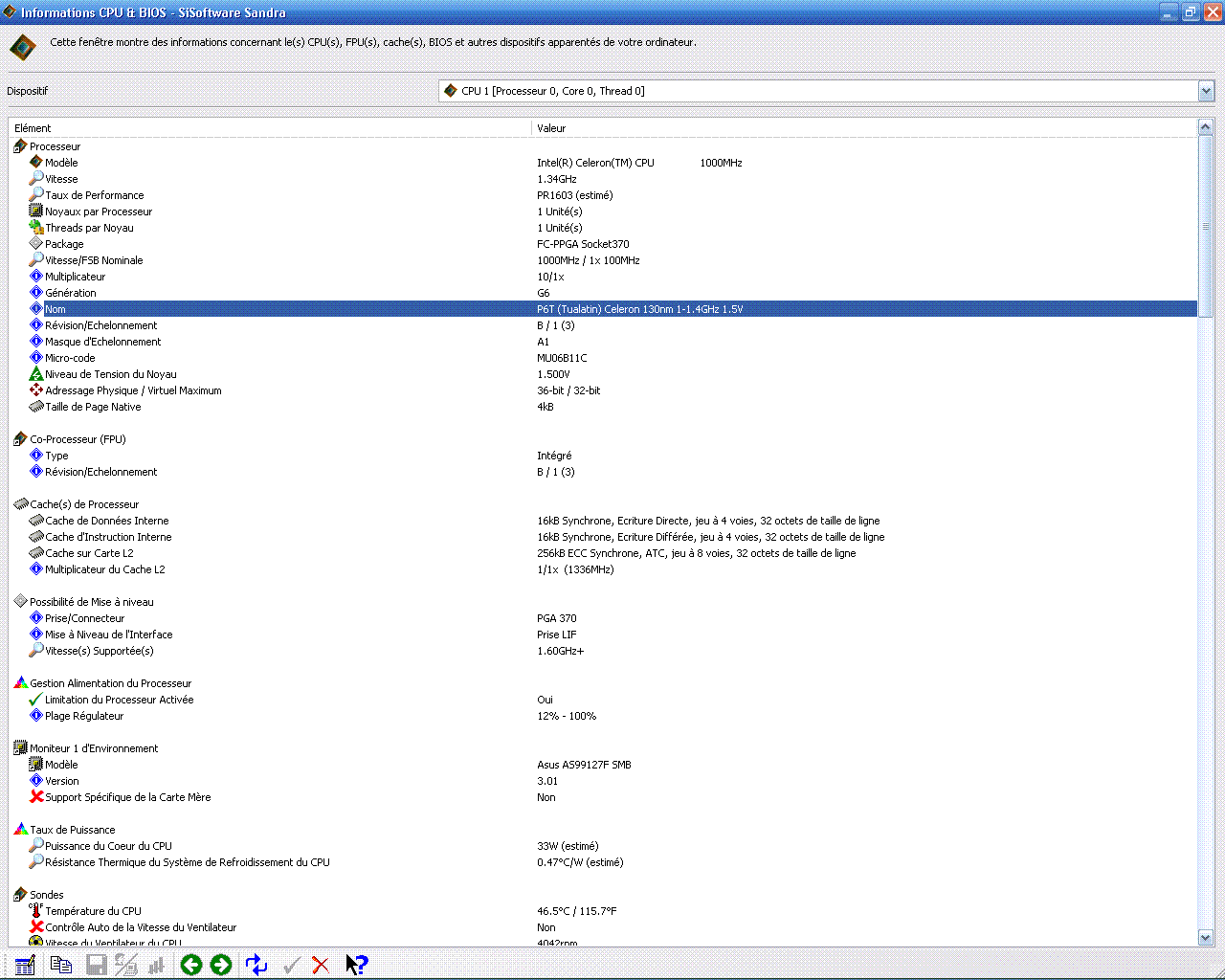
Task: Select the highlighted Nom row
Action: tap(603, 309)
